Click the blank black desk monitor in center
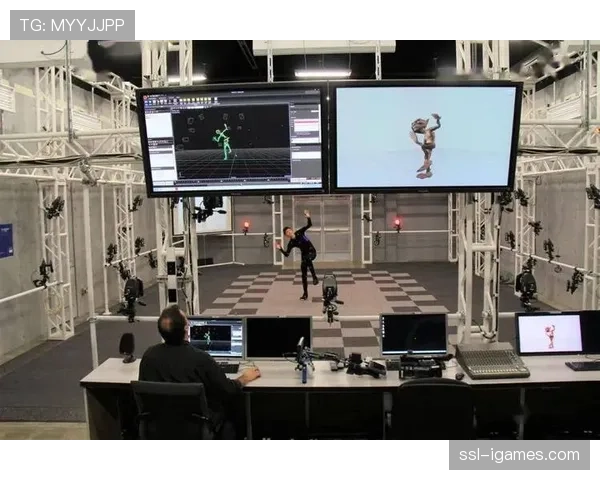 [x=278, y=336]
